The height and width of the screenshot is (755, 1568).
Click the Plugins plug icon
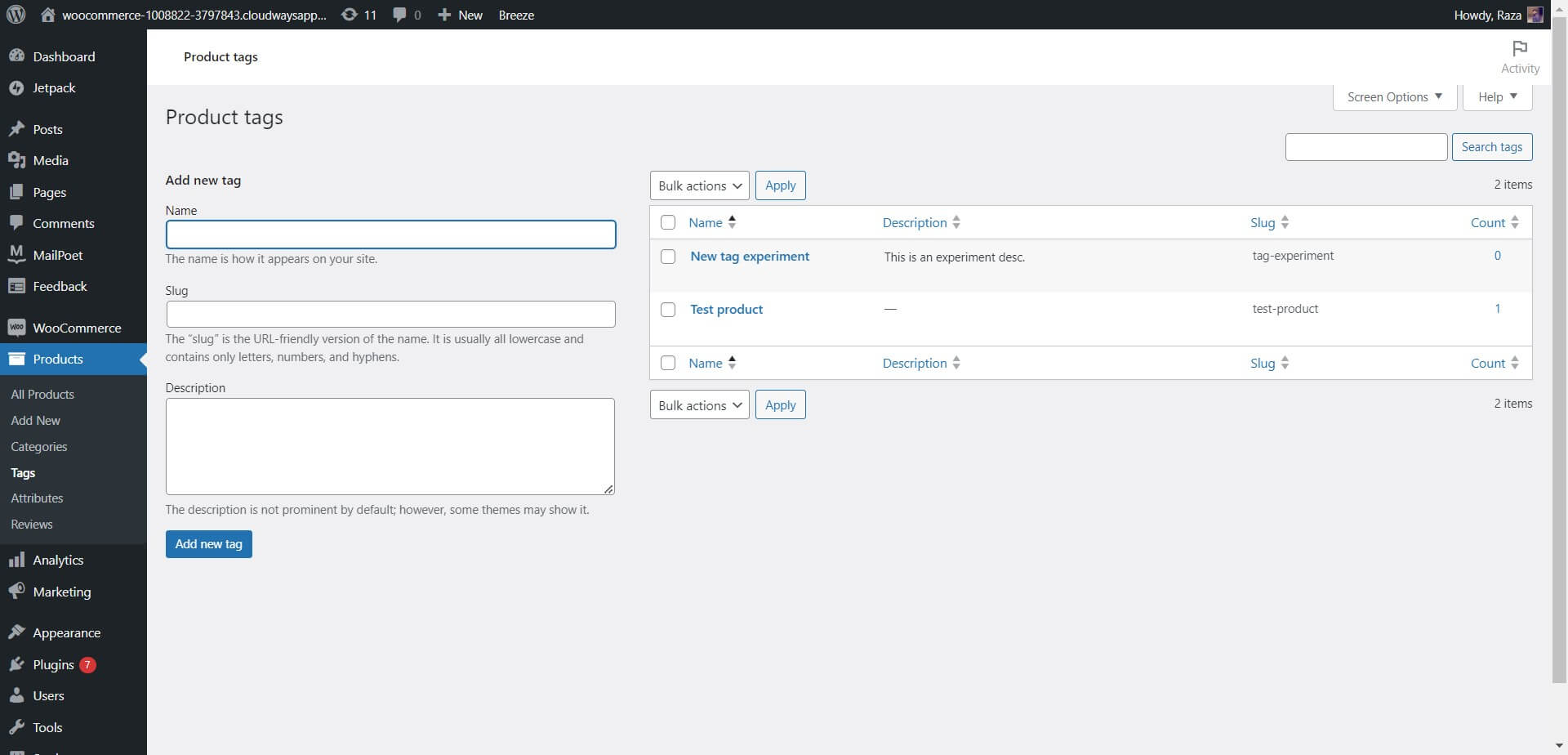[16, 664]
